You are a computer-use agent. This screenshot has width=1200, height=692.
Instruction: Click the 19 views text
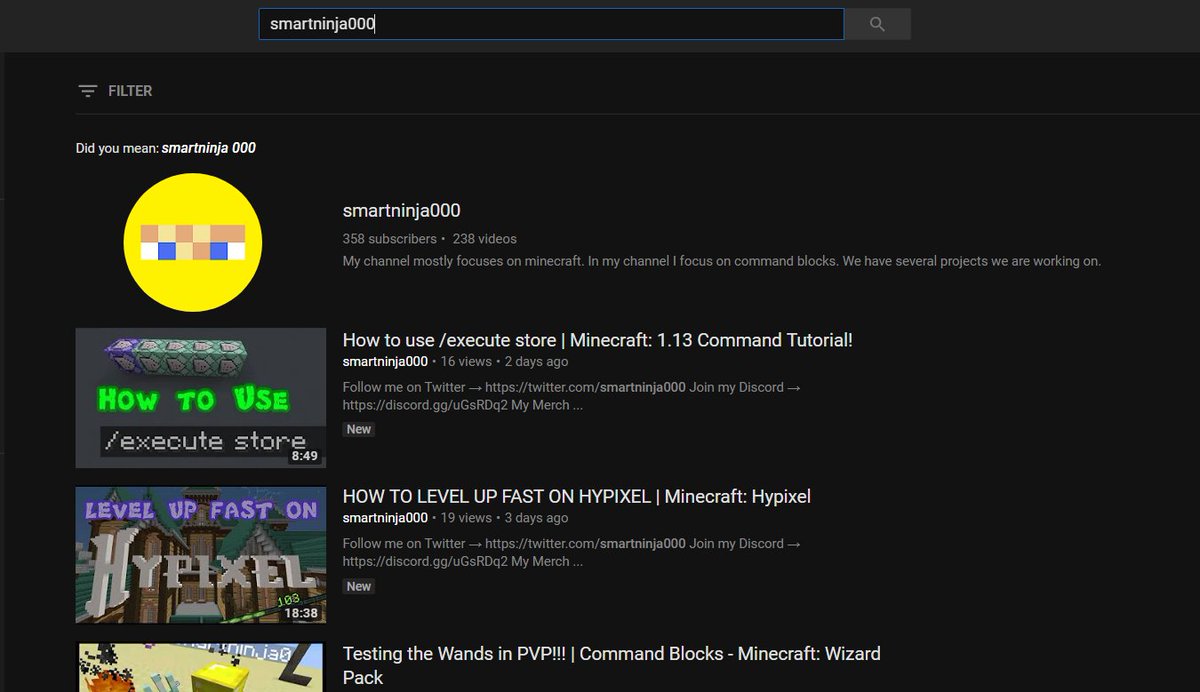point(466,518)
